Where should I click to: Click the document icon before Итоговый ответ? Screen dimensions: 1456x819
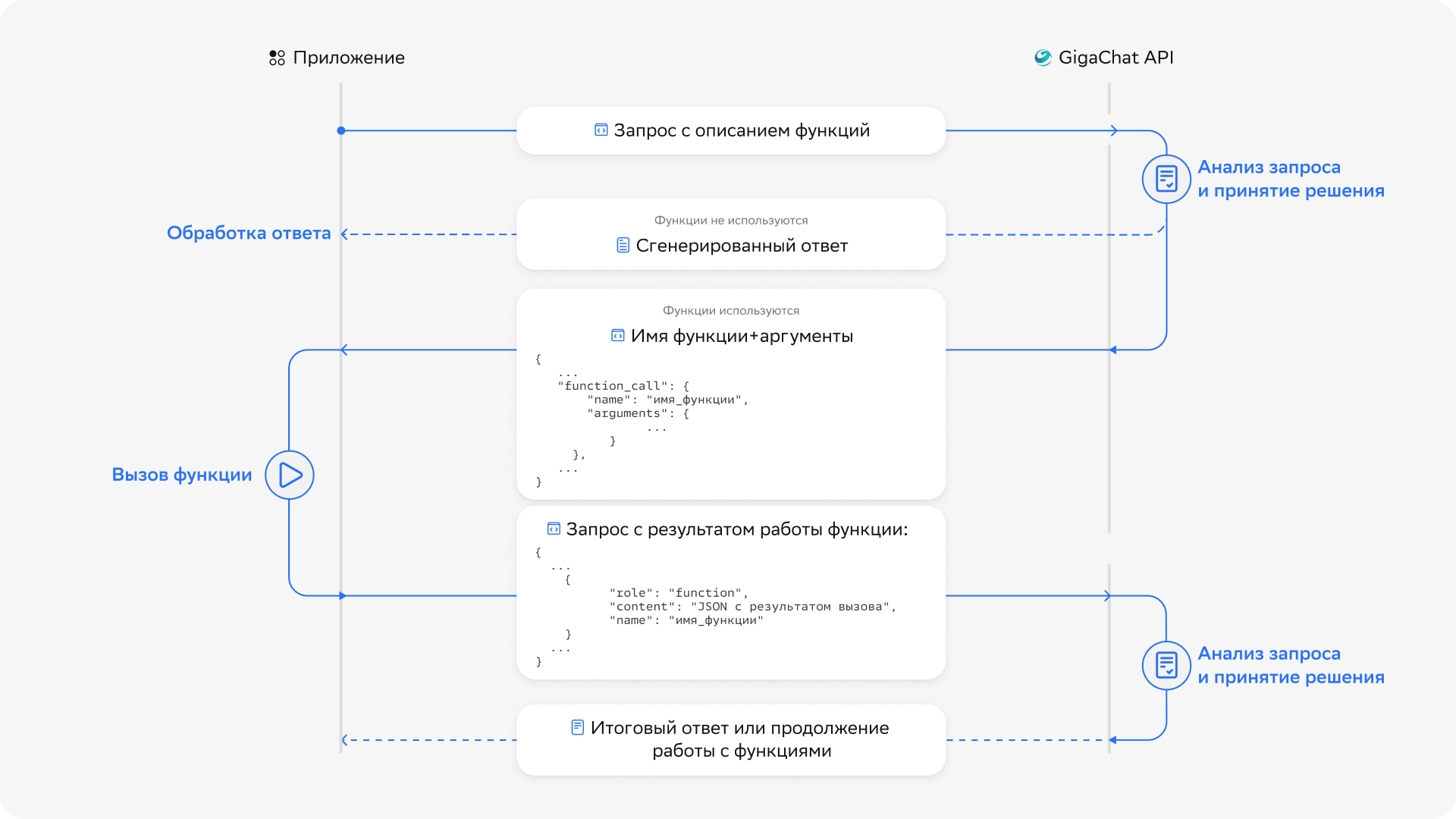pyautogui.click(x=577, y=727)
